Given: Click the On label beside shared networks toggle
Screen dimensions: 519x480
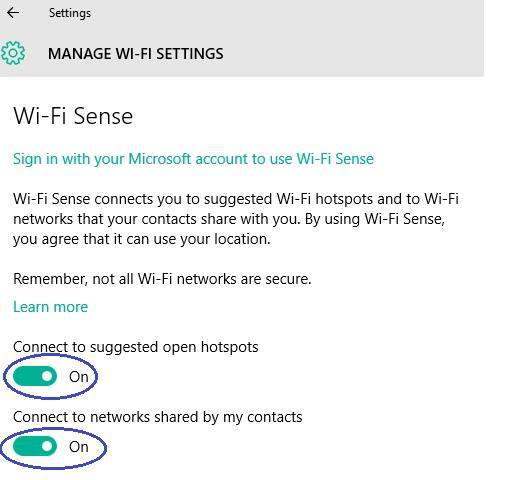Looking at the screenshot, I should click(79, 447).
